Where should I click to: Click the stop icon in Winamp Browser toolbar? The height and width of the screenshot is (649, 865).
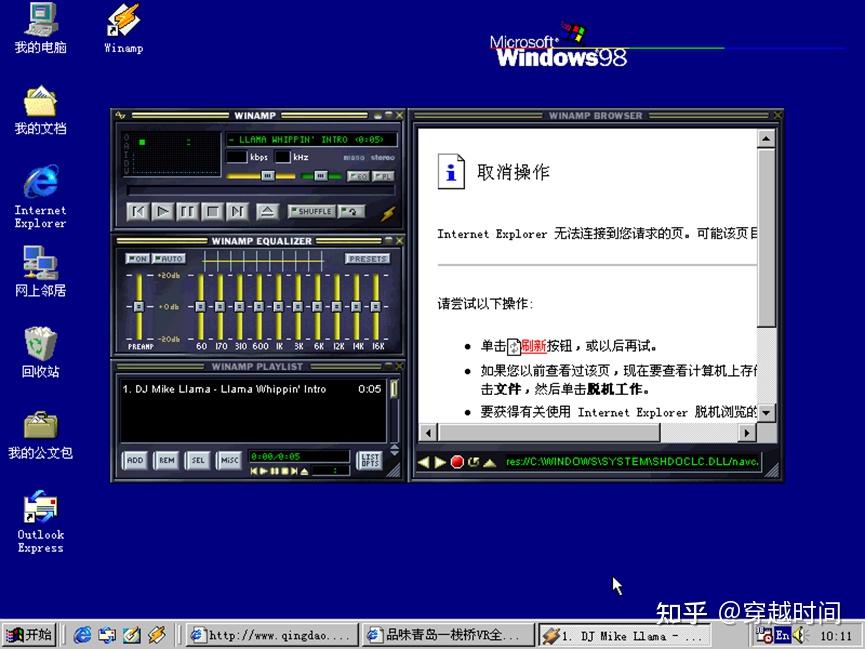click(x=458, y=461)
